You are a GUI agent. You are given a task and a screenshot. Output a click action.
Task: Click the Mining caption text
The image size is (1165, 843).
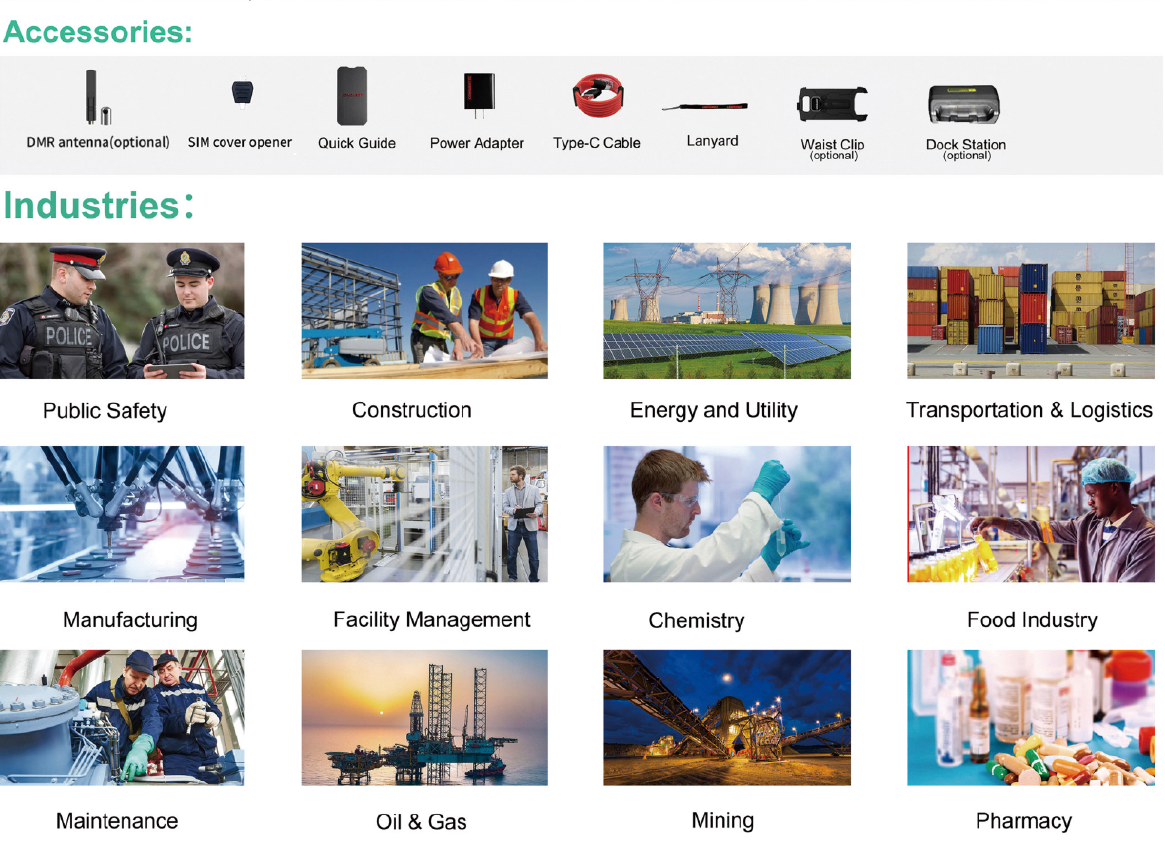tap(722, 821)
